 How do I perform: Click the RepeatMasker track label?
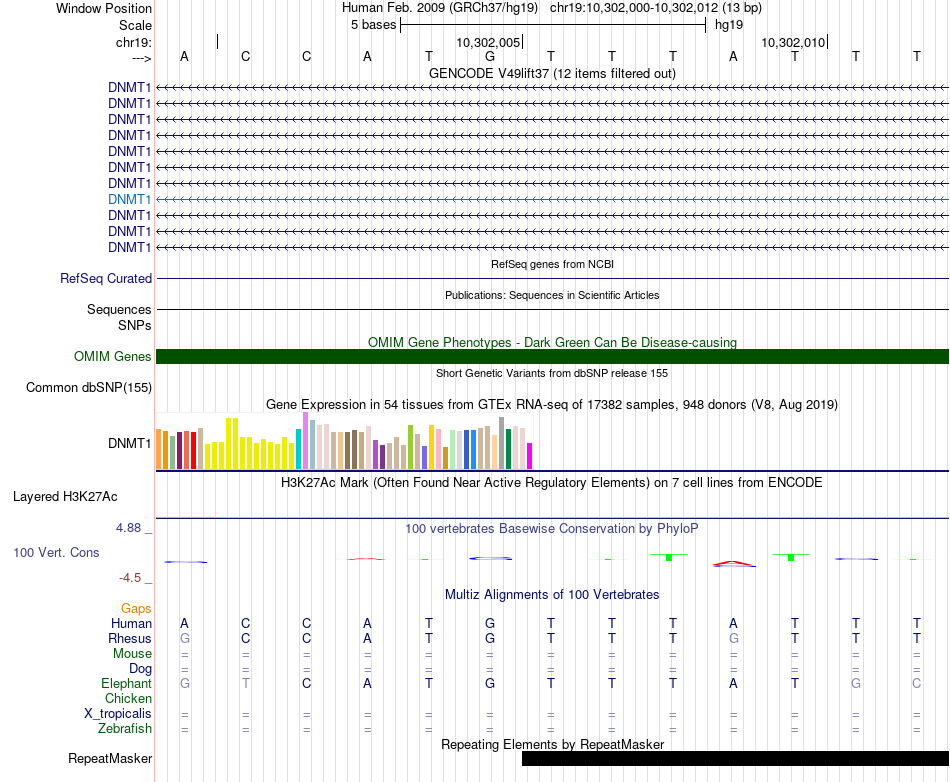[110, 758]
